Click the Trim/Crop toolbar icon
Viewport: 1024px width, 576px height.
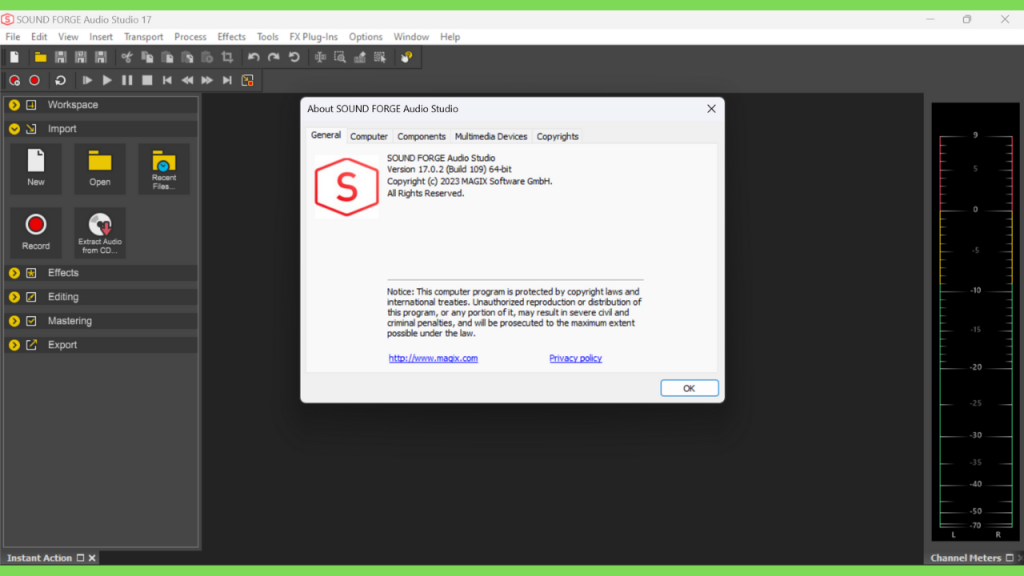pos(227,57)
